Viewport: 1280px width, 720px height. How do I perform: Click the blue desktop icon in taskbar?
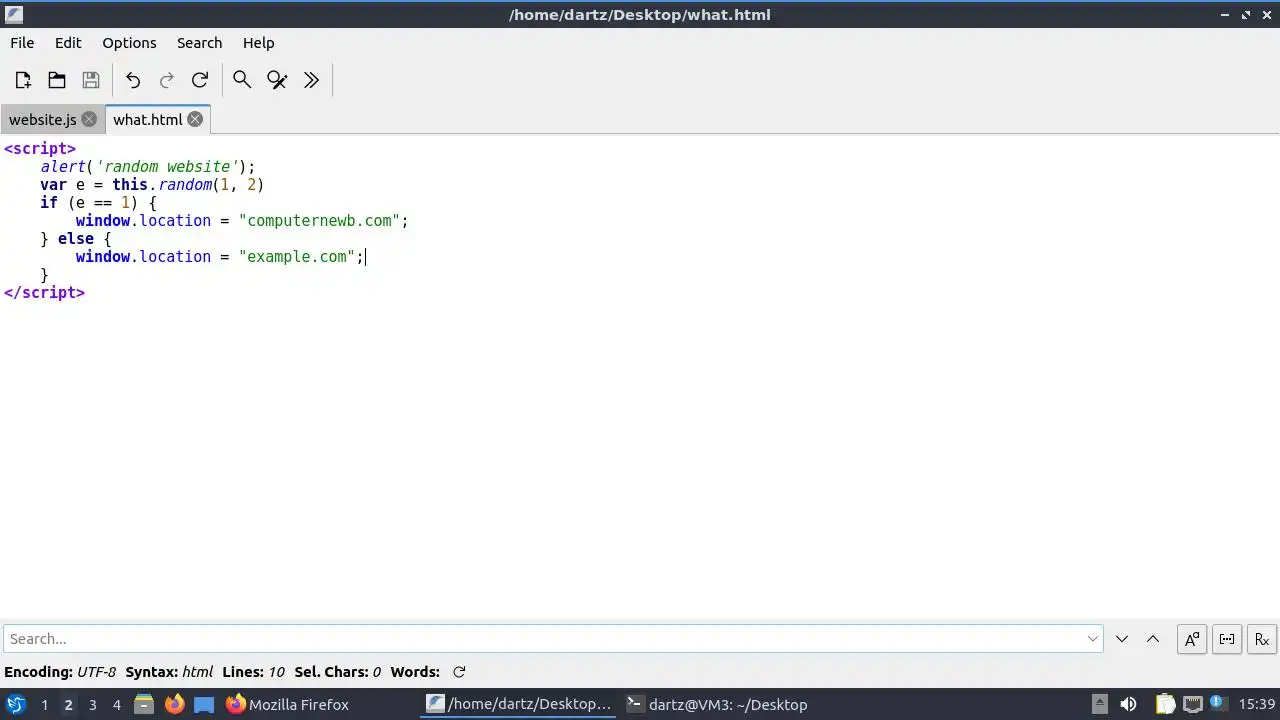204,704
